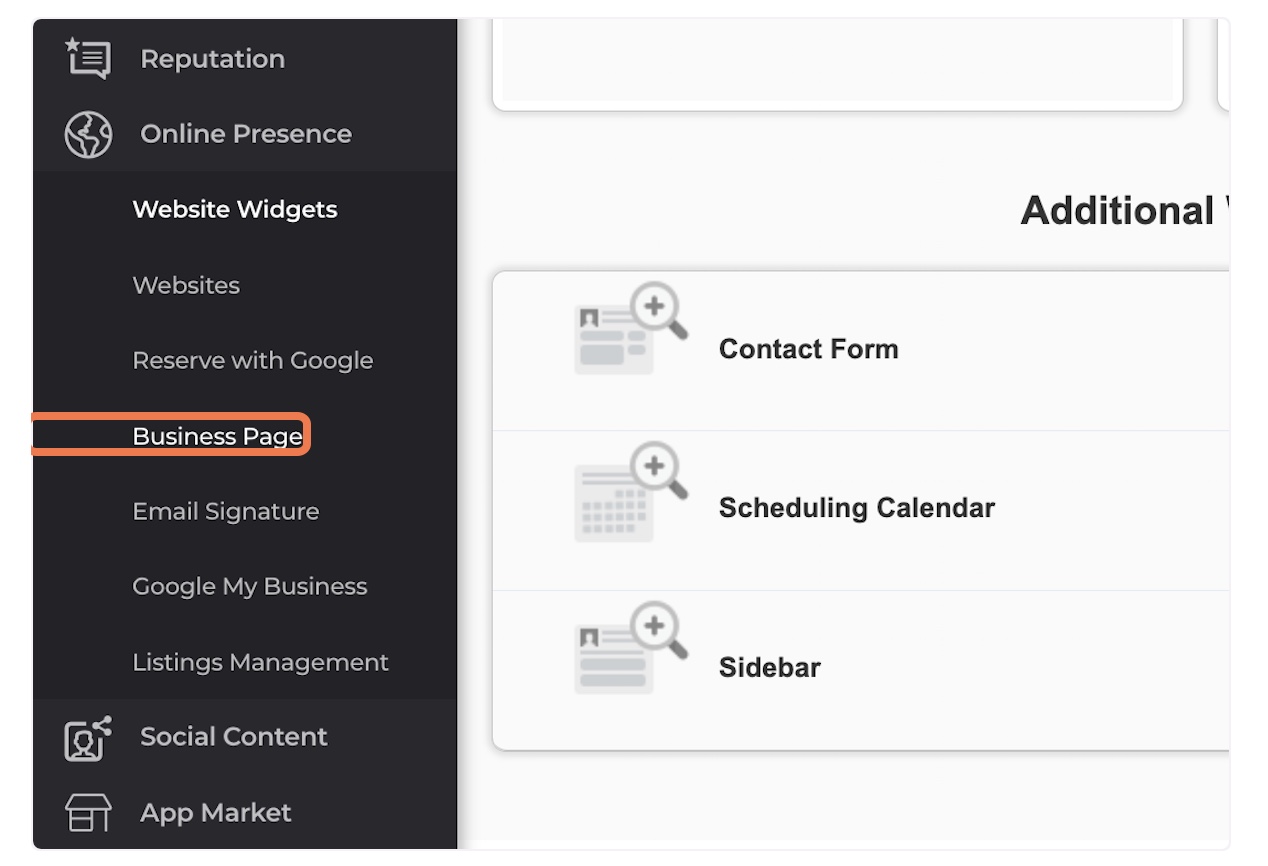1268x866 pixels.
Task: Click the Sidebar widget preview icon
Action: [630, 648]
